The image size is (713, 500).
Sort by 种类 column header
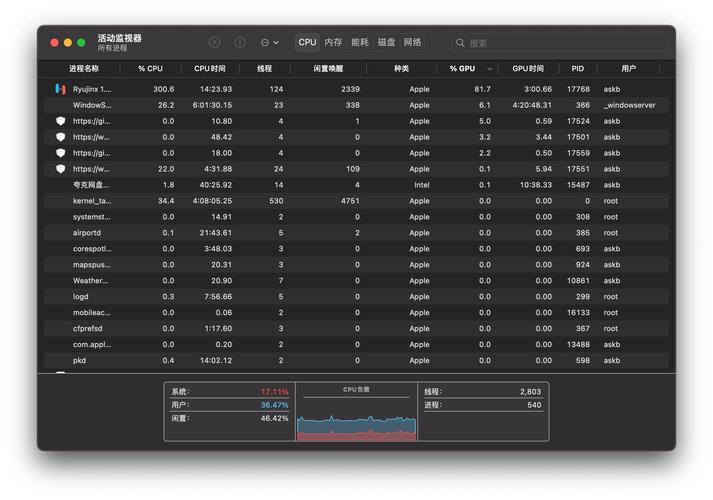401,69
